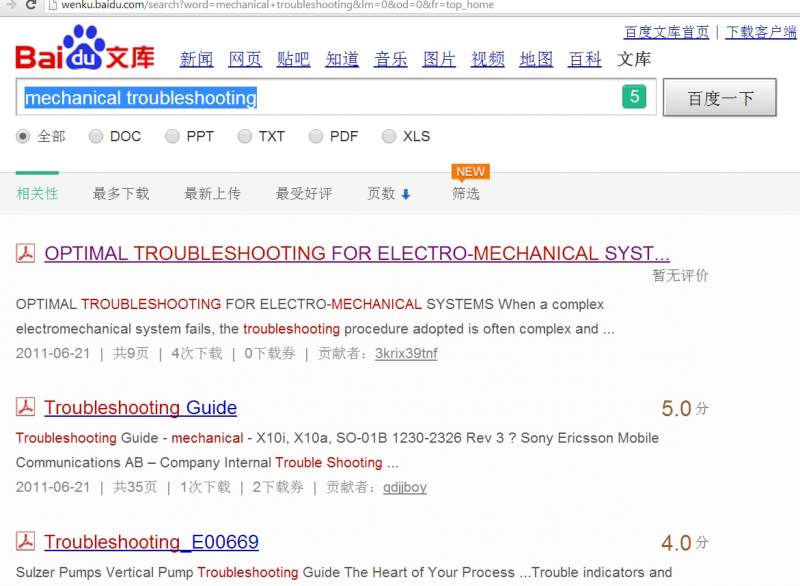Image resolution: width=800 pixels, height=586 pixels.
Task: Open the Troubleshooting Guide result
Action: [140, 407]
